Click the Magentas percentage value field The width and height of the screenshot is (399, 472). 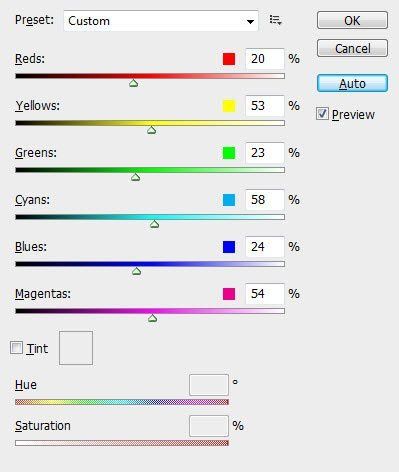[265, 294]
